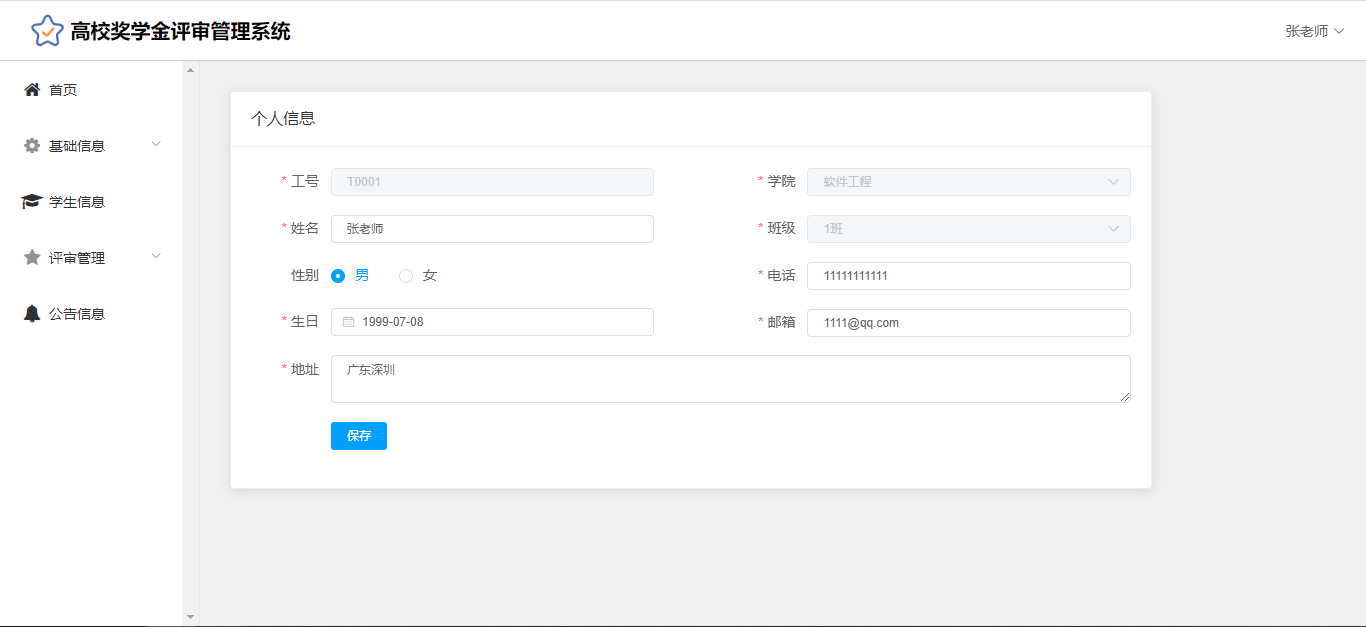Click the 个人信息 card heading
Image resolution: width=1366 pixels, height=627 pixels.
283,118
